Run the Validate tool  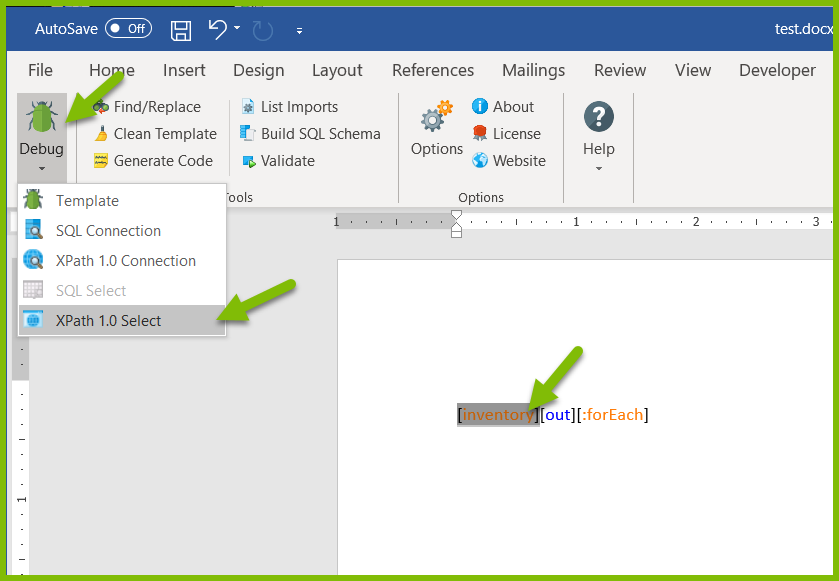coord(278,160)
